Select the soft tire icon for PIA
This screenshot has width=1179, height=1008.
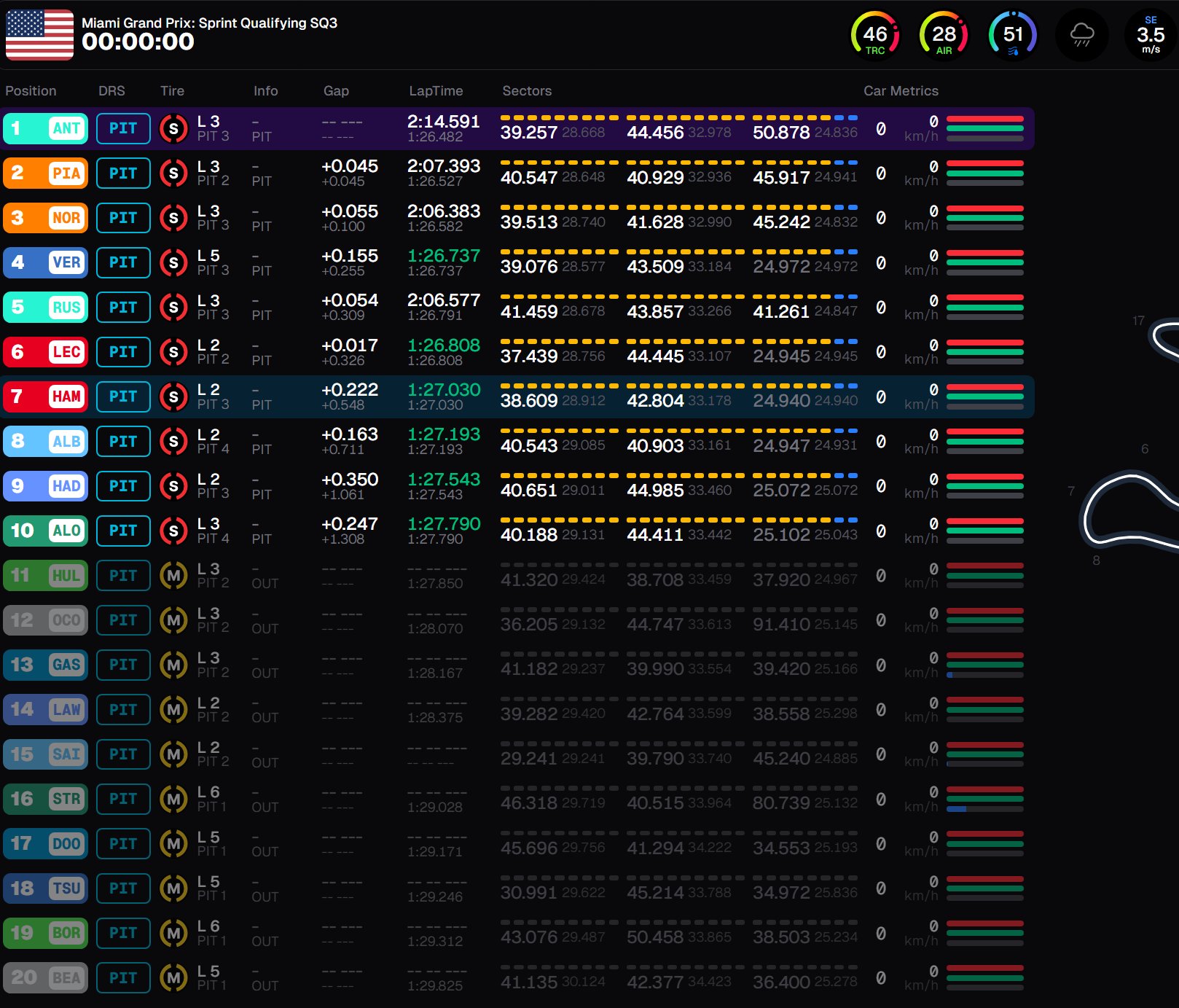tap(173, 173)
